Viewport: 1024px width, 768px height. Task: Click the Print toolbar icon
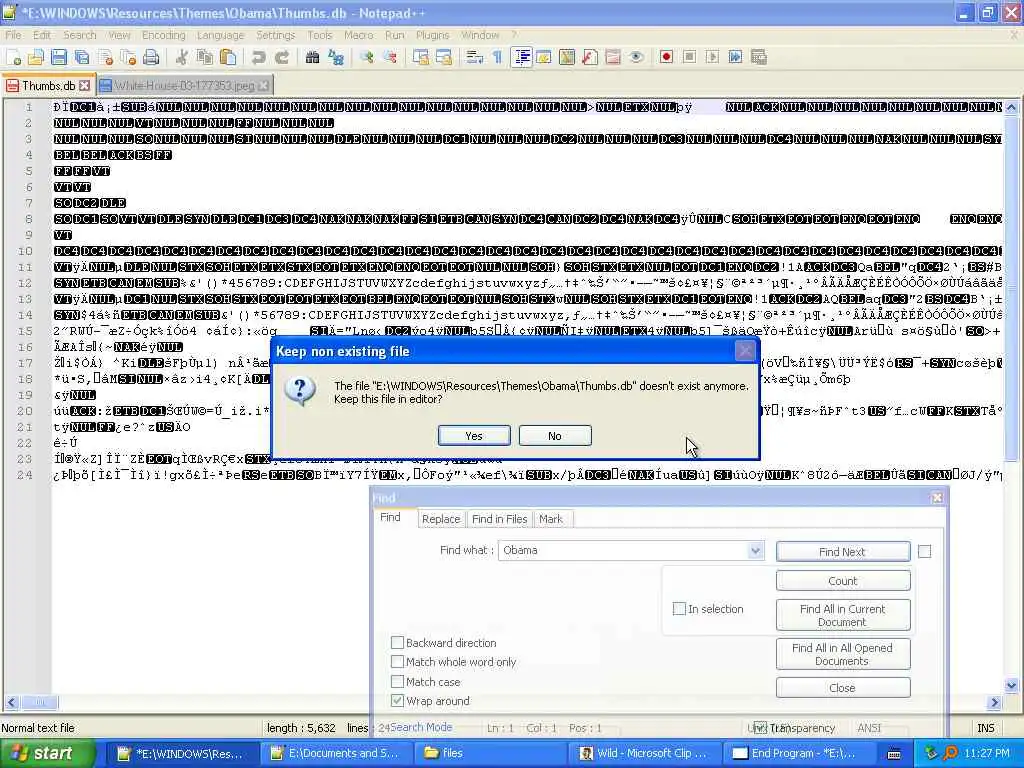click(x=151, y=57)
